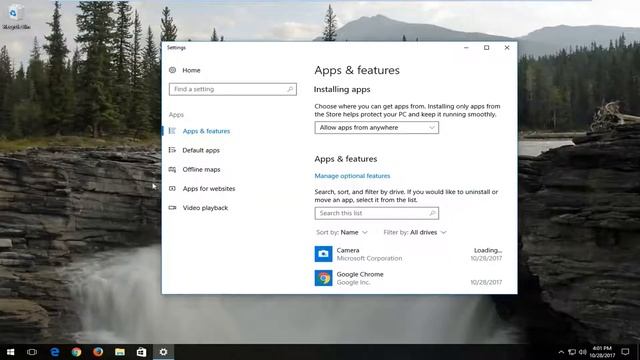The height and width of the screenshot is (360, 640).
Task: Click the Video playback sidebar icon
Action: [172, 208]
